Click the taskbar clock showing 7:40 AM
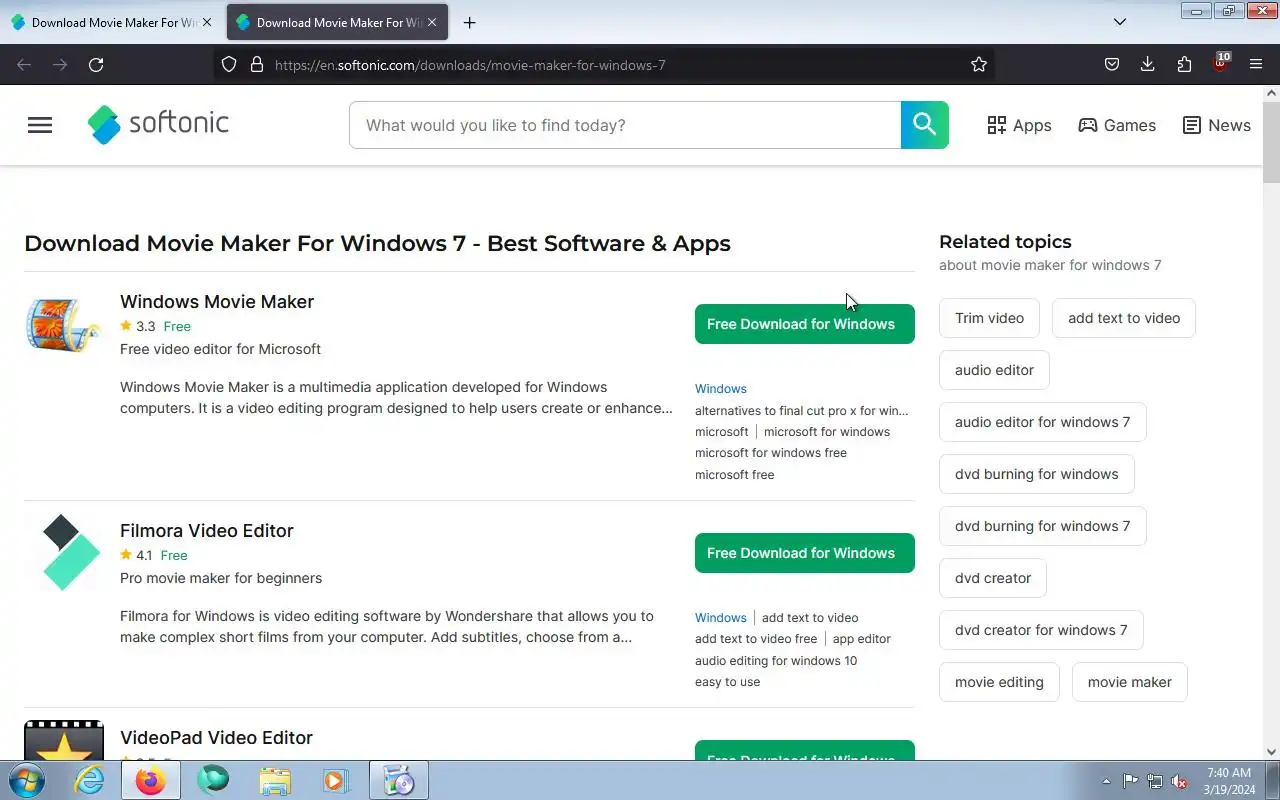Screen dimensions: 1280x800 1229,781
